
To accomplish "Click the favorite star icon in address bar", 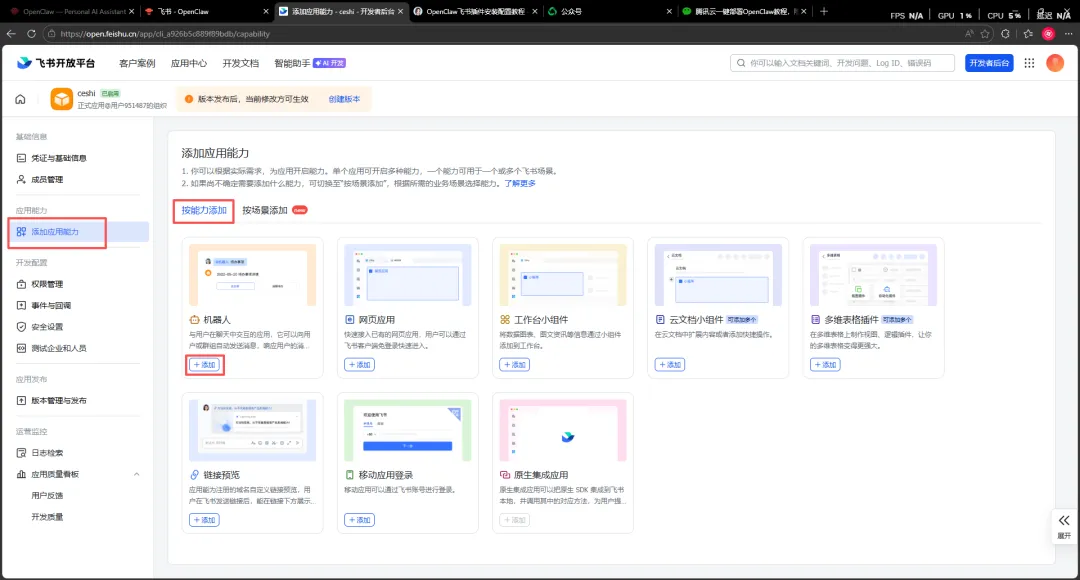I will [985, 33].
